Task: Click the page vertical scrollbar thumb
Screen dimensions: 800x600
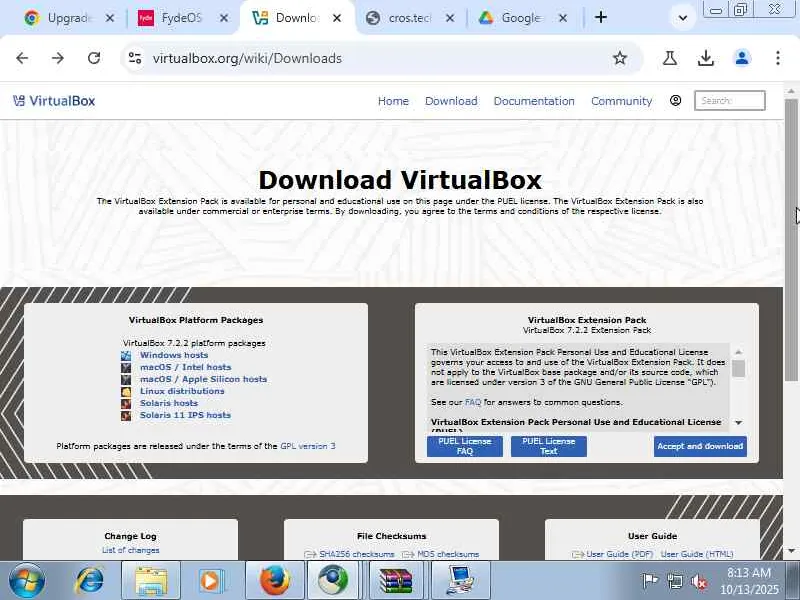Action: tap(791, 240)
